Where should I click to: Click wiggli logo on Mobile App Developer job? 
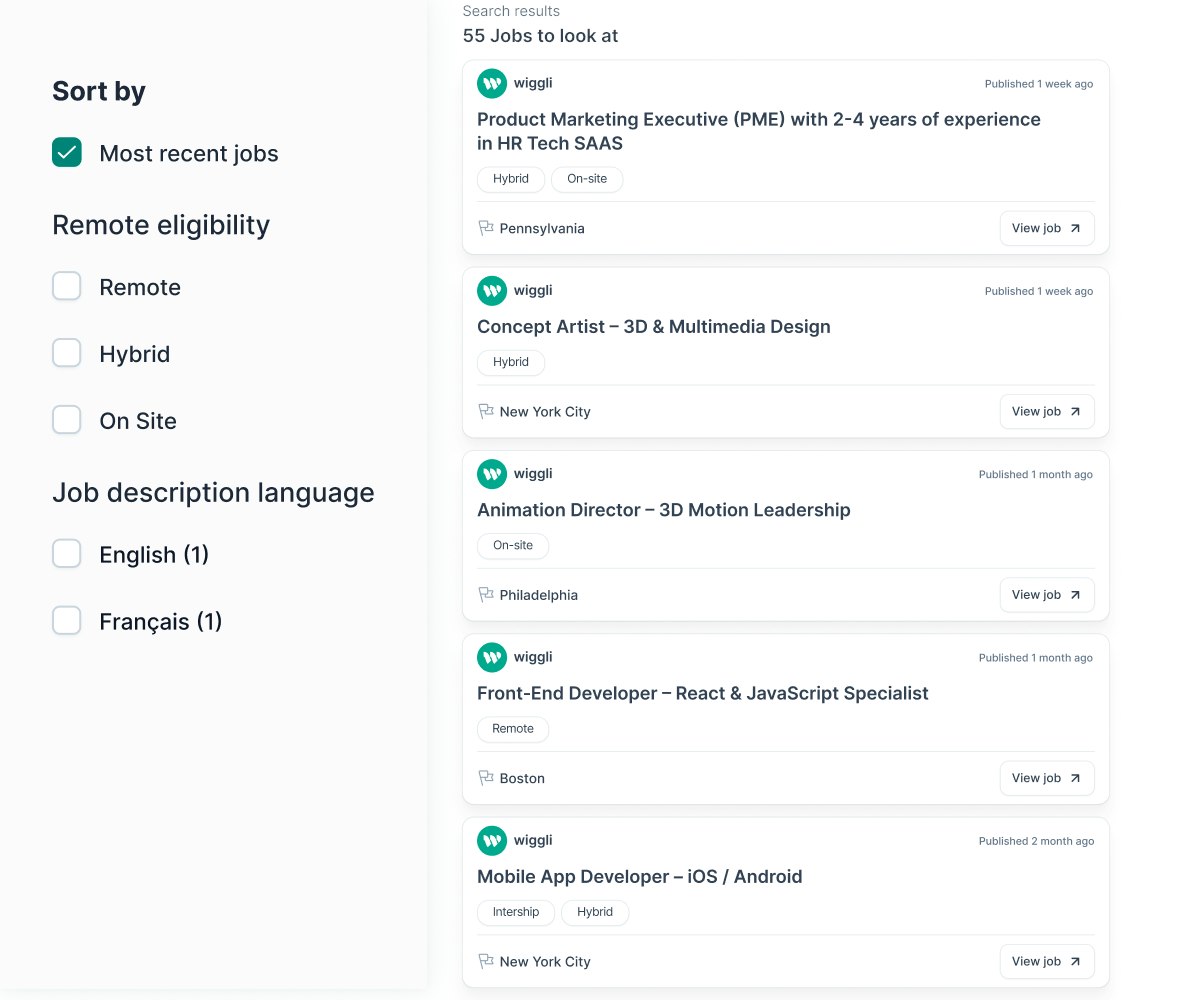492,841
